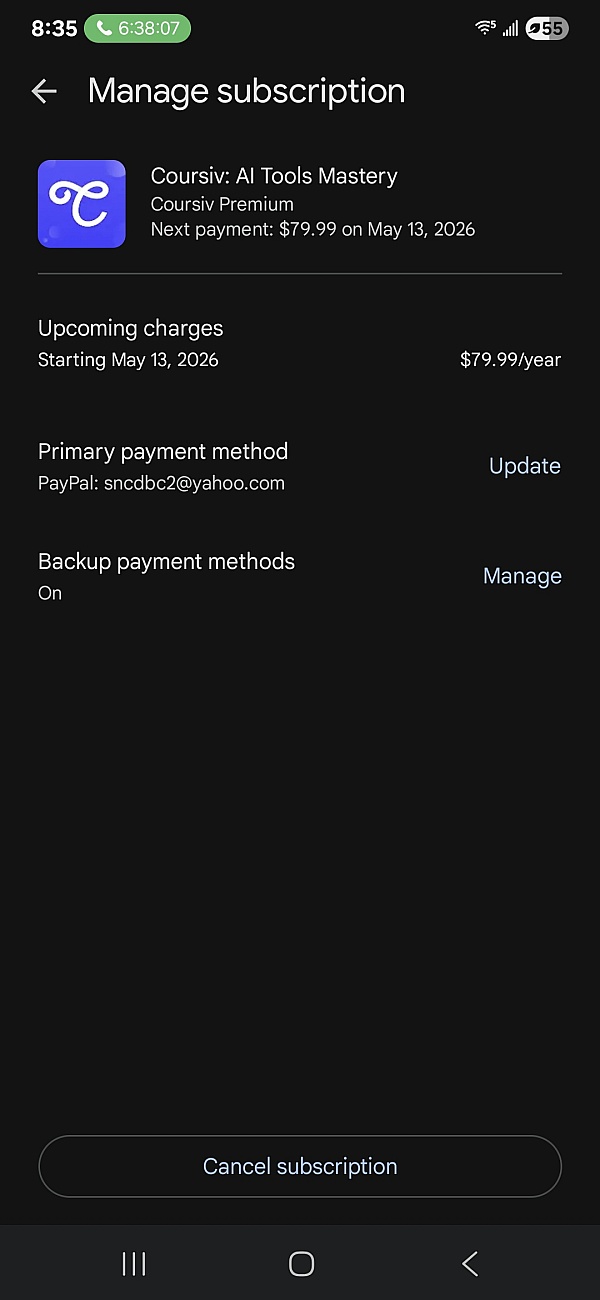Tap the $79.99/year charge amount
Image resolution: width=600 pixels, height=1300 pixels.
click(510, 360)
